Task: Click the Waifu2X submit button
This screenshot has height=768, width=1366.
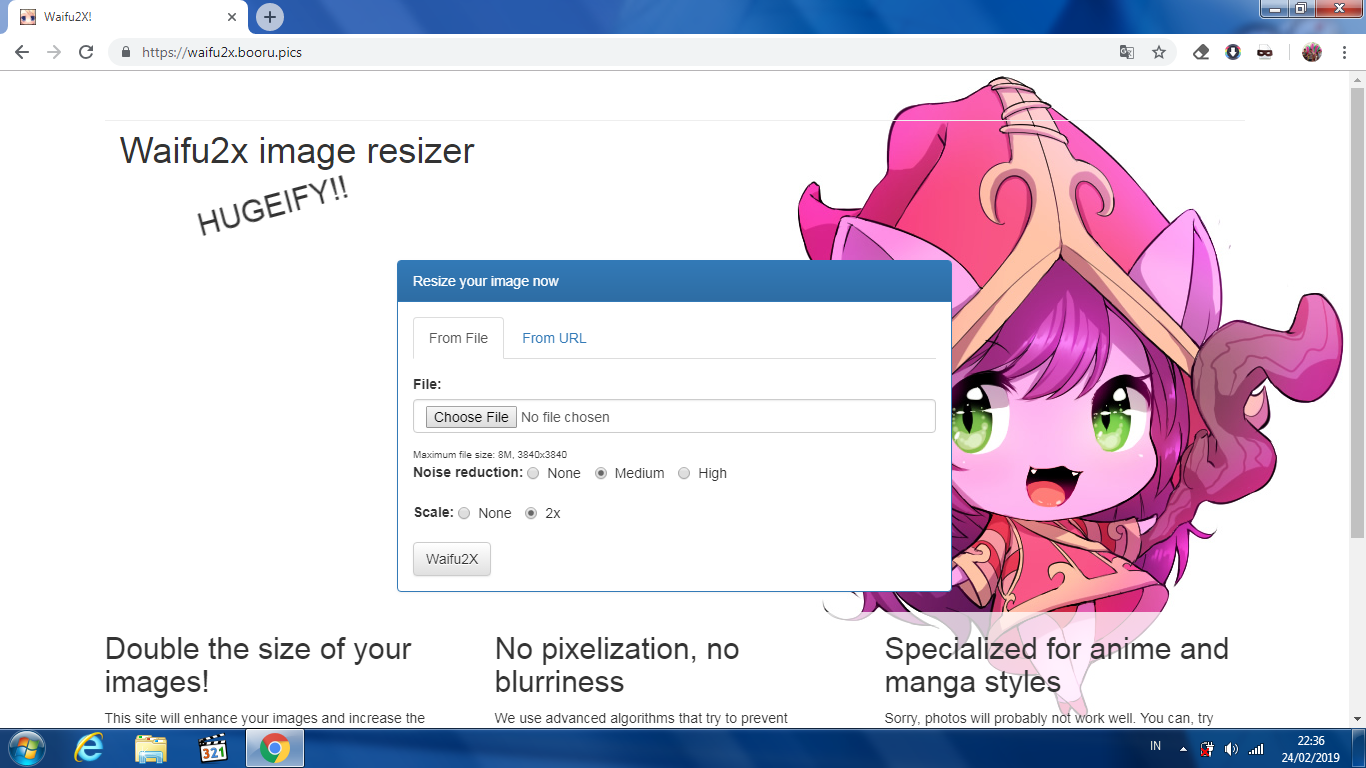Action: [x=452, y=559]
